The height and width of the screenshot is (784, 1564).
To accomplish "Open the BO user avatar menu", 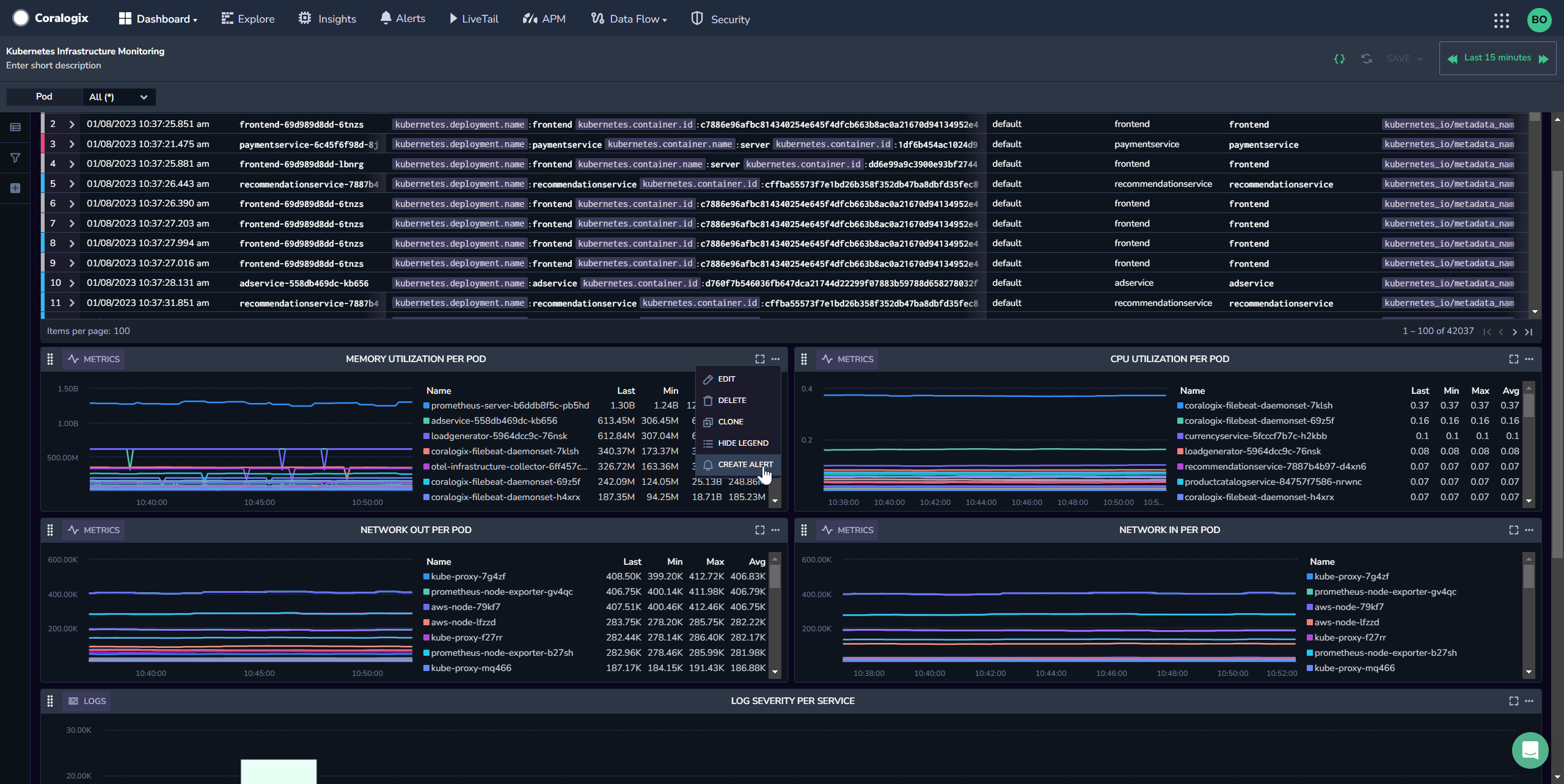I will click(1539, 20).
